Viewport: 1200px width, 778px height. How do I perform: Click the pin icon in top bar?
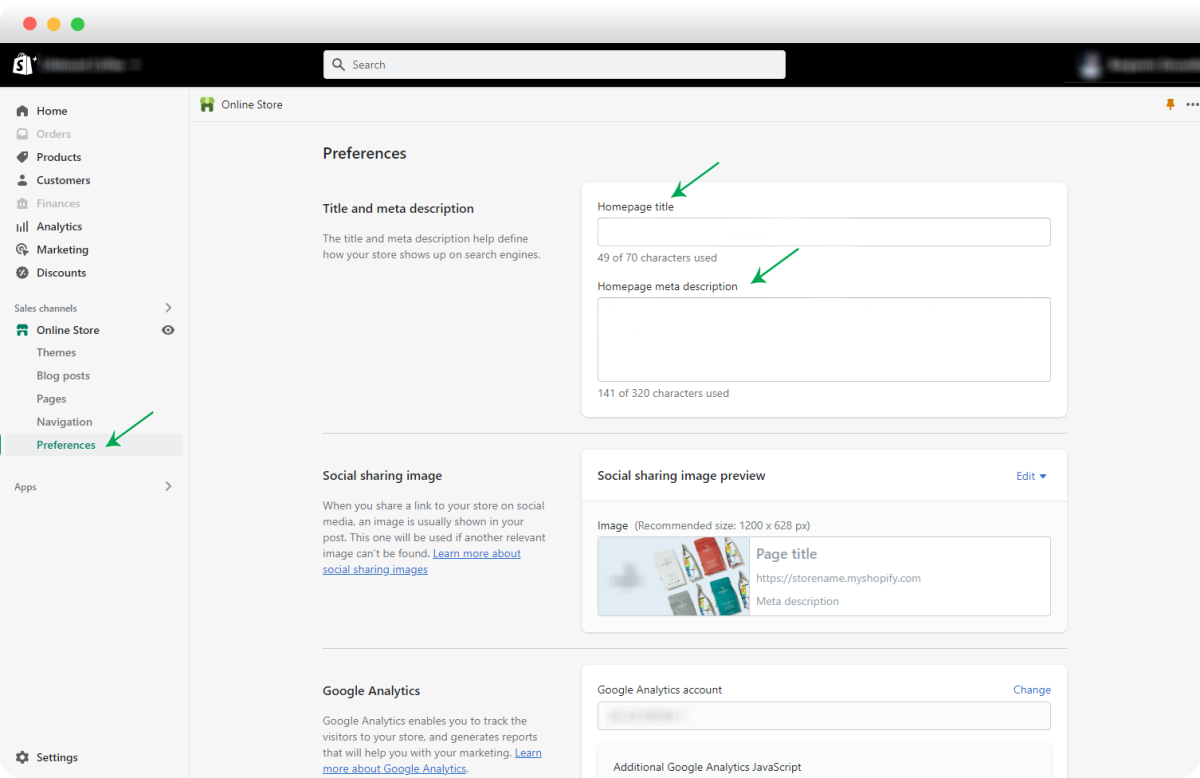tap(1170, 104)
